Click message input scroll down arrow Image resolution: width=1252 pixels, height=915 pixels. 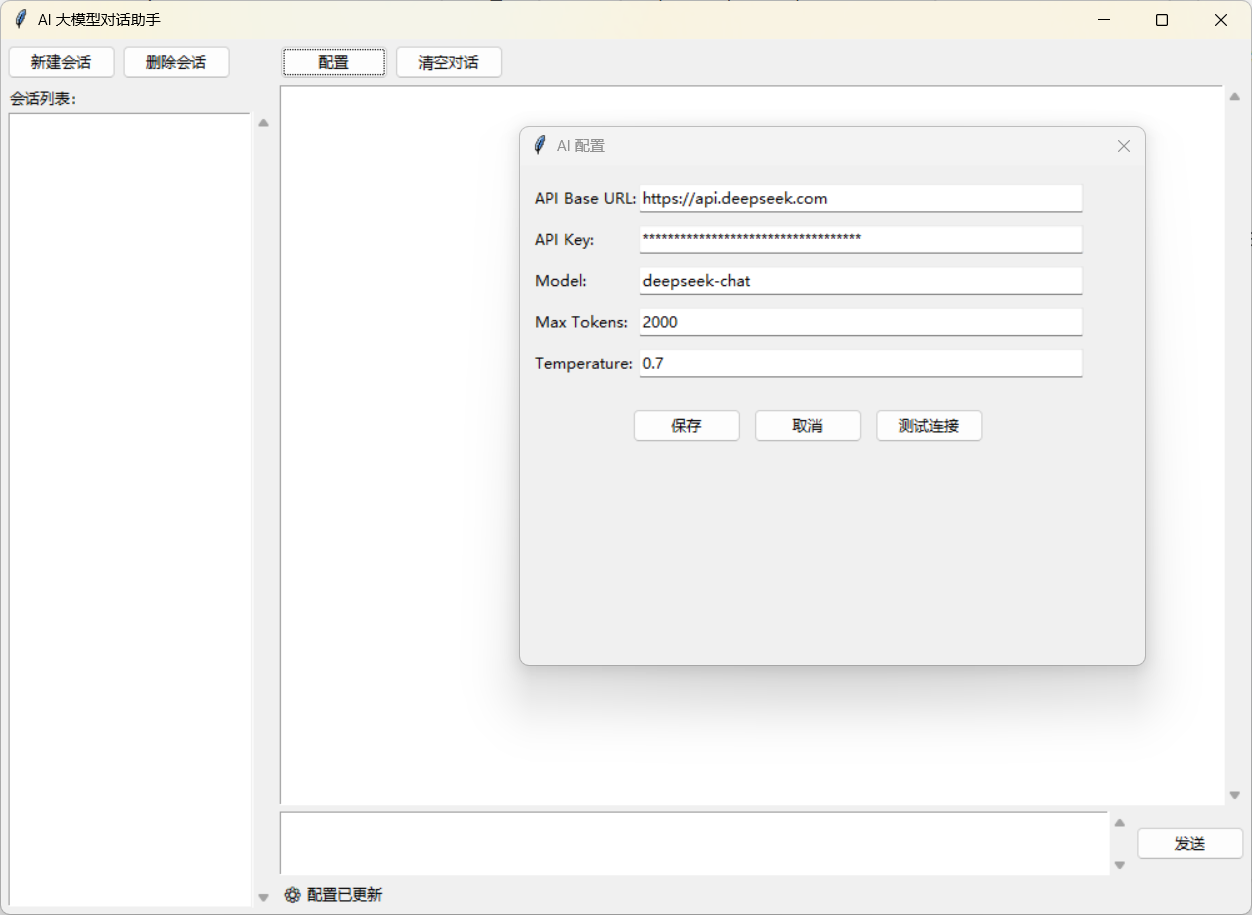pyautogui.click(x=1120, y=866)
